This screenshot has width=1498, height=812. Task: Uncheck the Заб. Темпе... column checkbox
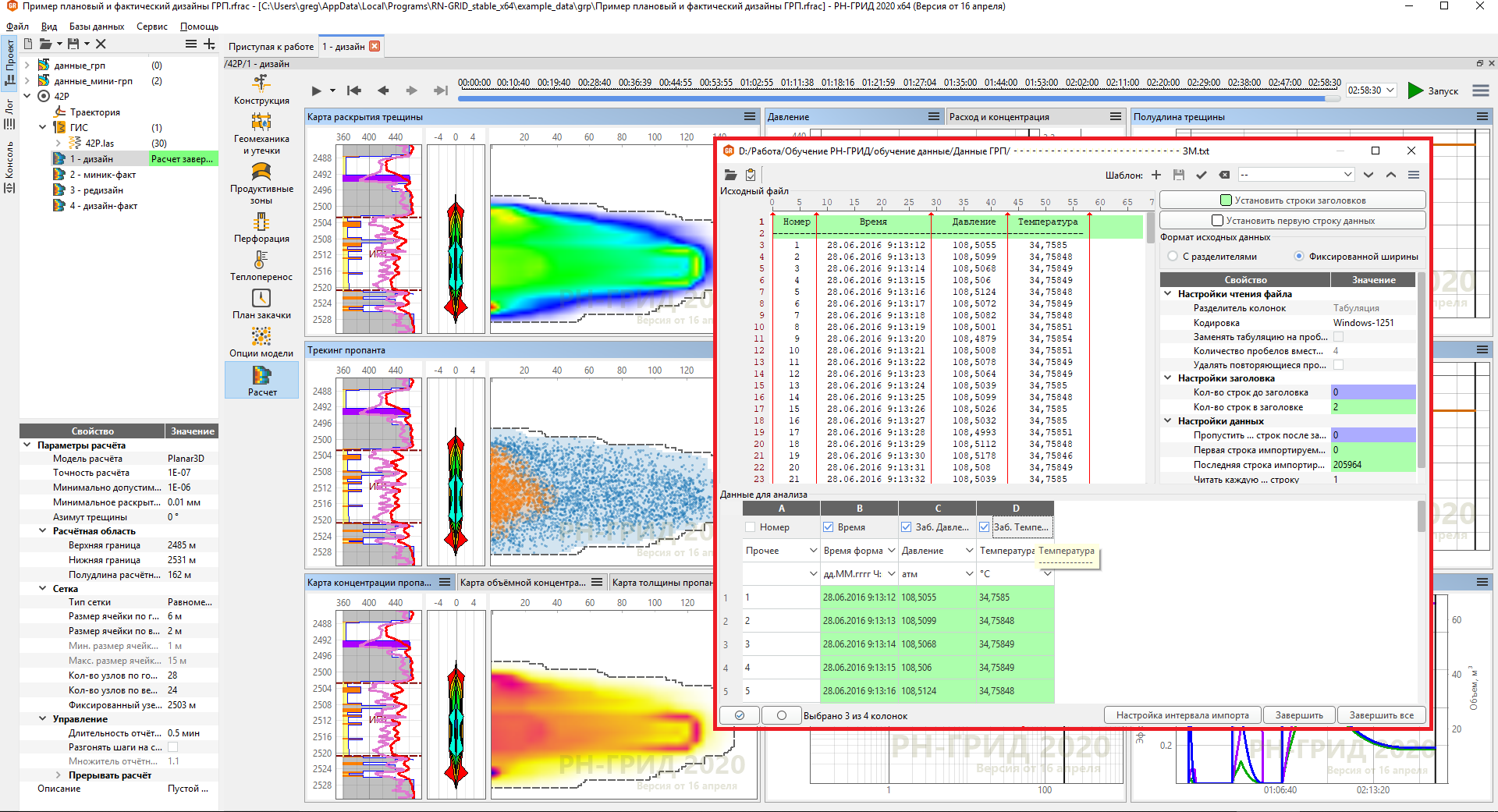[985, 527]
